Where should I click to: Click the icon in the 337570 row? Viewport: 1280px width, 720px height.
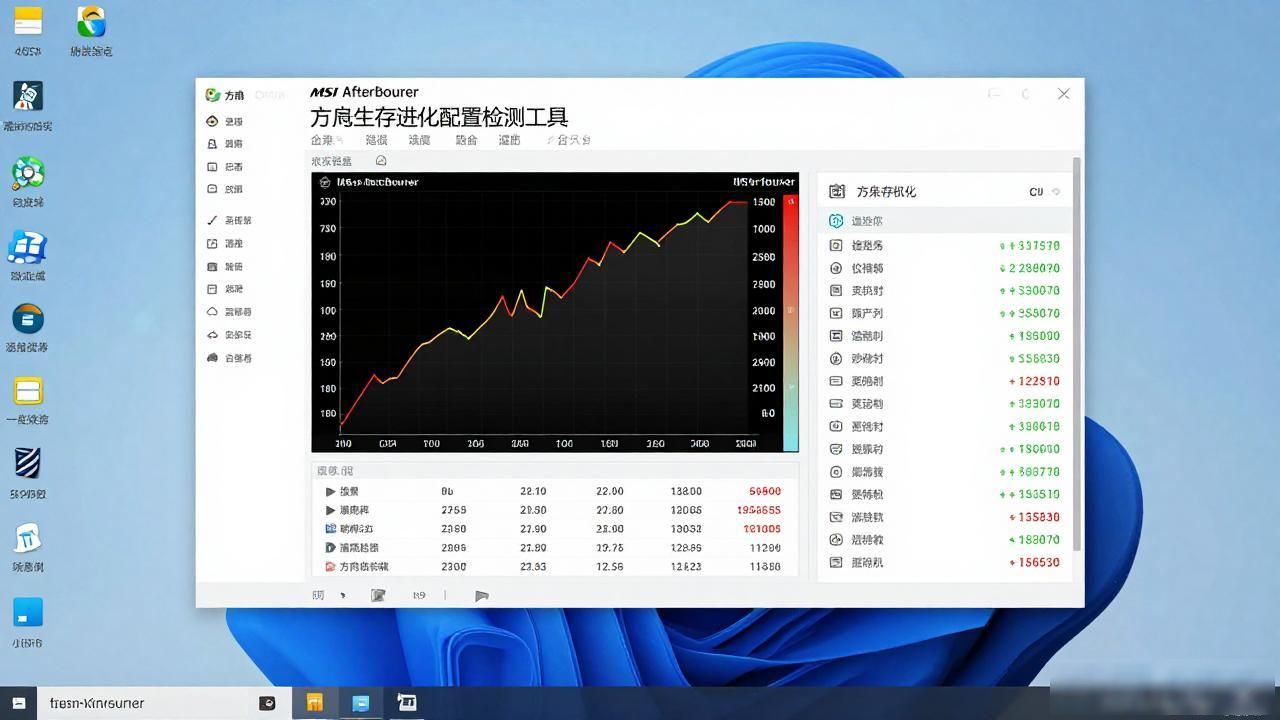[836, 245]
